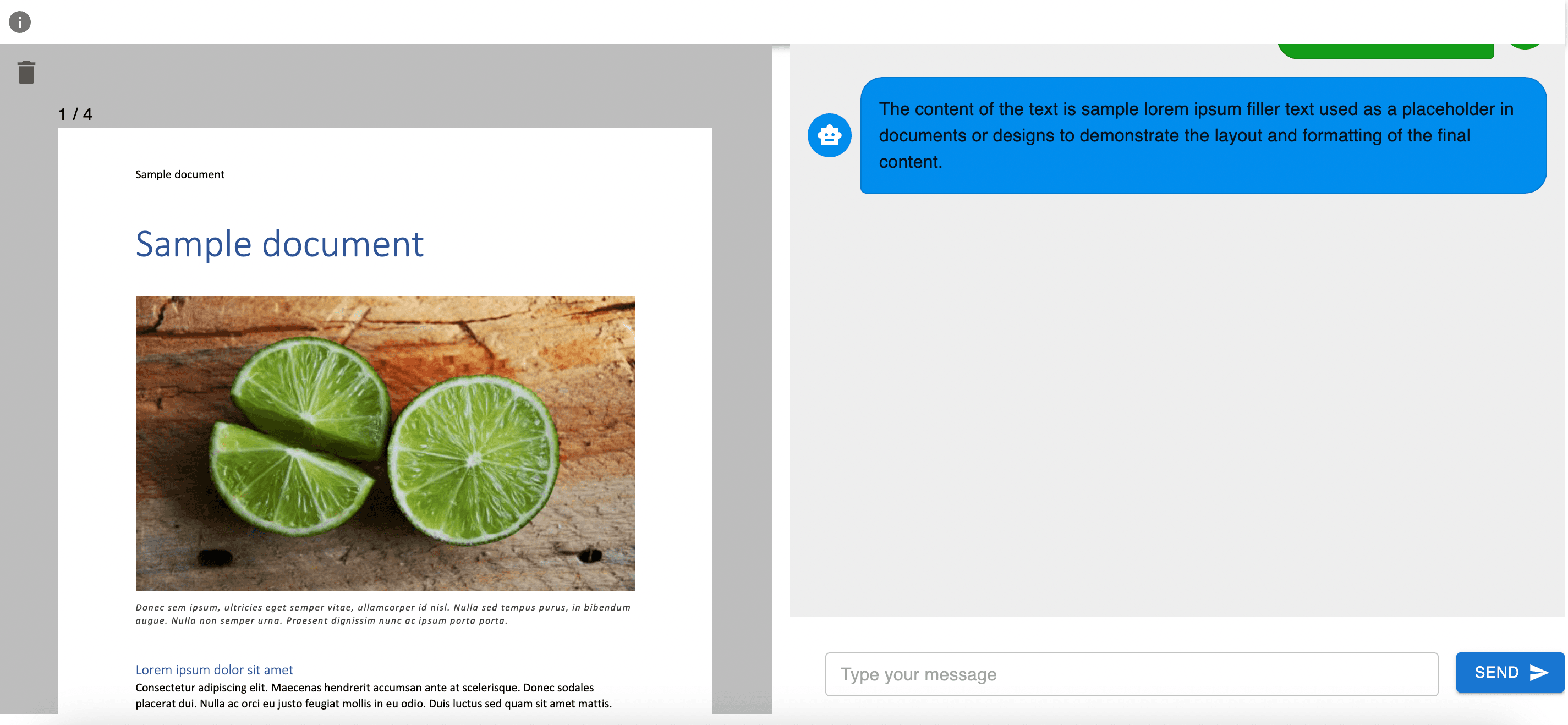
Task: Click the blue chatbot avatar icon
Action: click(829, 135)
